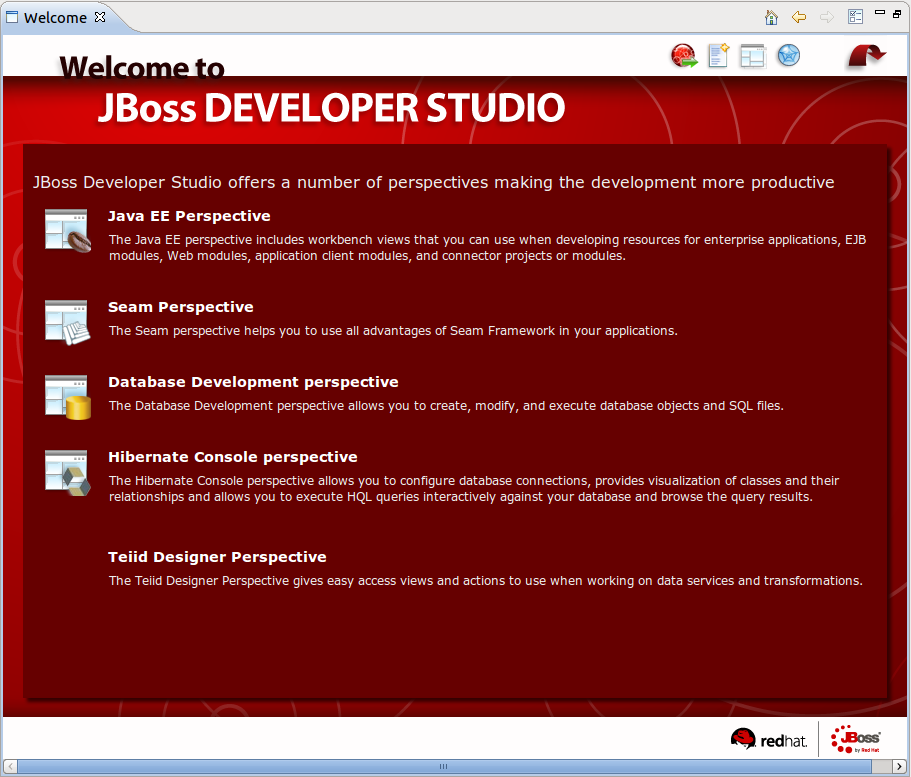Image resolution: width=911 pixels, height=777 pixels.
Task: Click the Java EE perspective description text
Action: [x=487, y=248]
